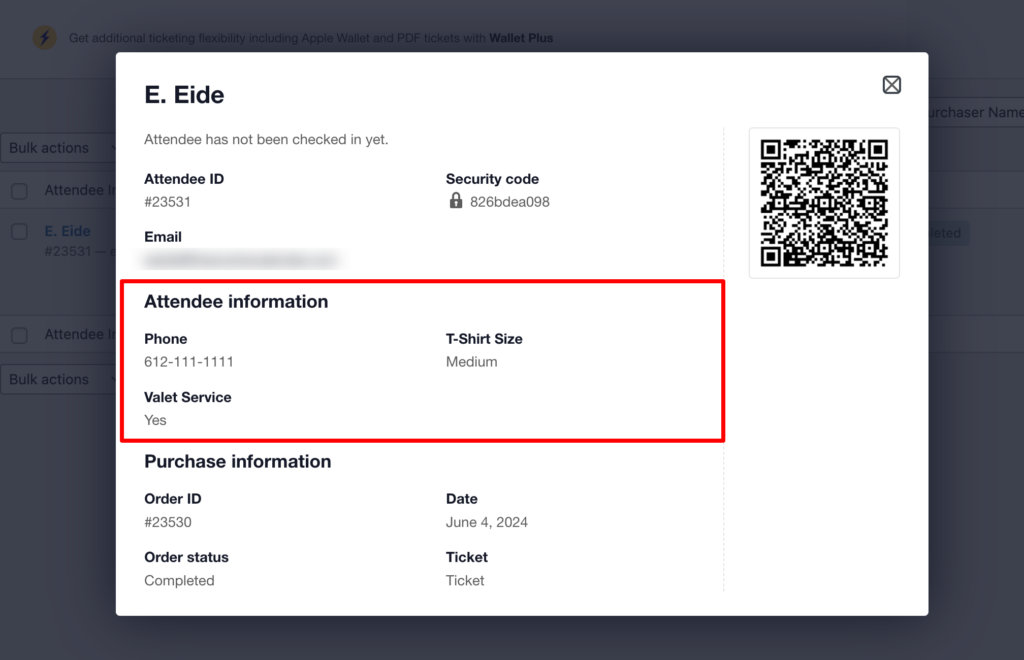This screenshot has width=1024, height=660.
Task: Click the phone number 612-111-1111
Action: pos(188,361)
